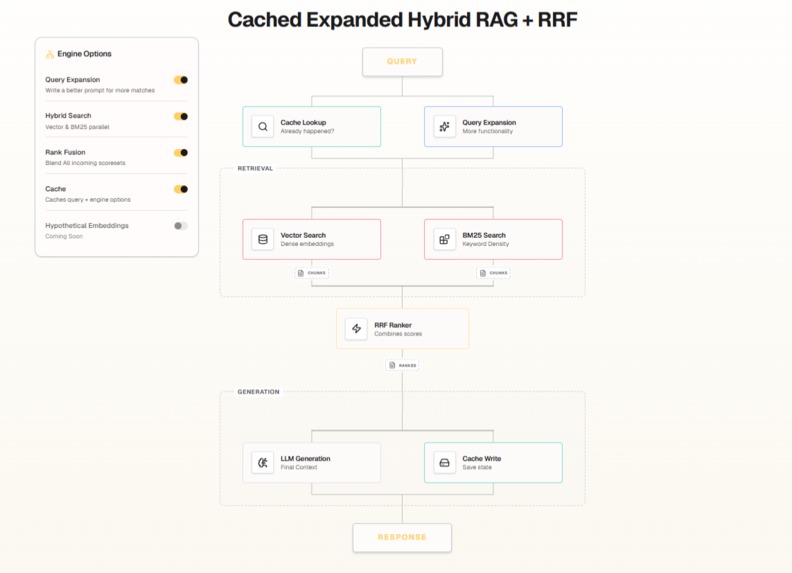Enable the Hypothetical Embeddings toggle
Image resolution: width=792 pixels, height=573 pixels.
[x=181, y=226]
